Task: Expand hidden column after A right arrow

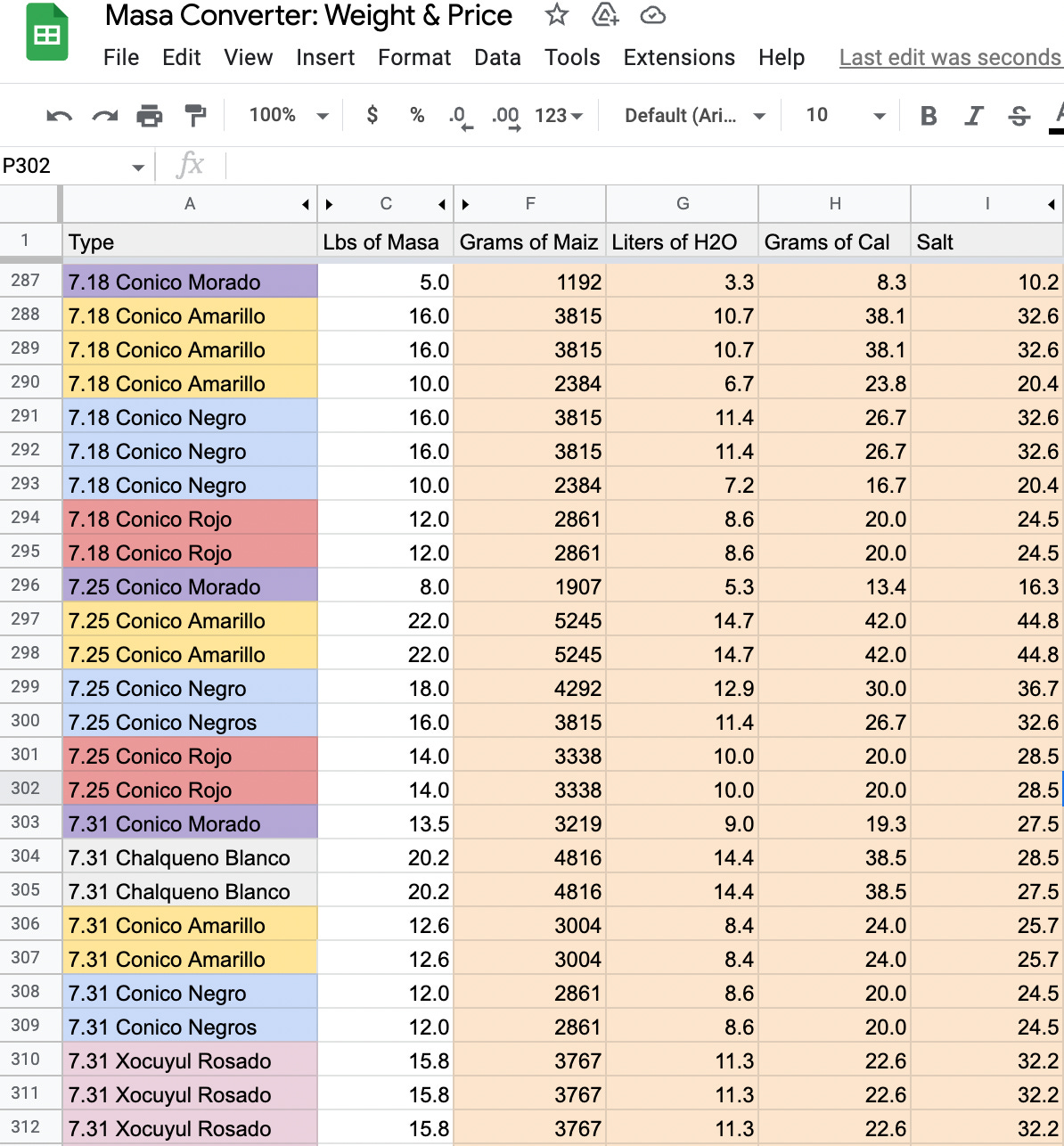Action: [329, 205]
